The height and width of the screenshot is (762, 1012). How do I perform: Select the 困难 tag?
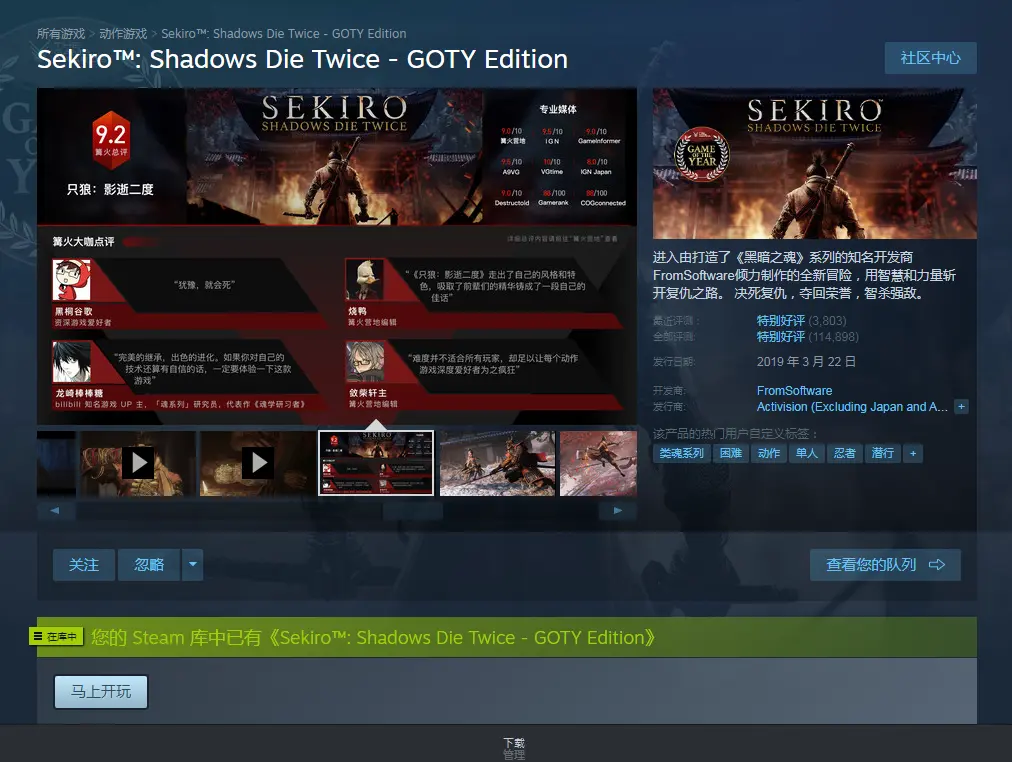pos(731,454)
